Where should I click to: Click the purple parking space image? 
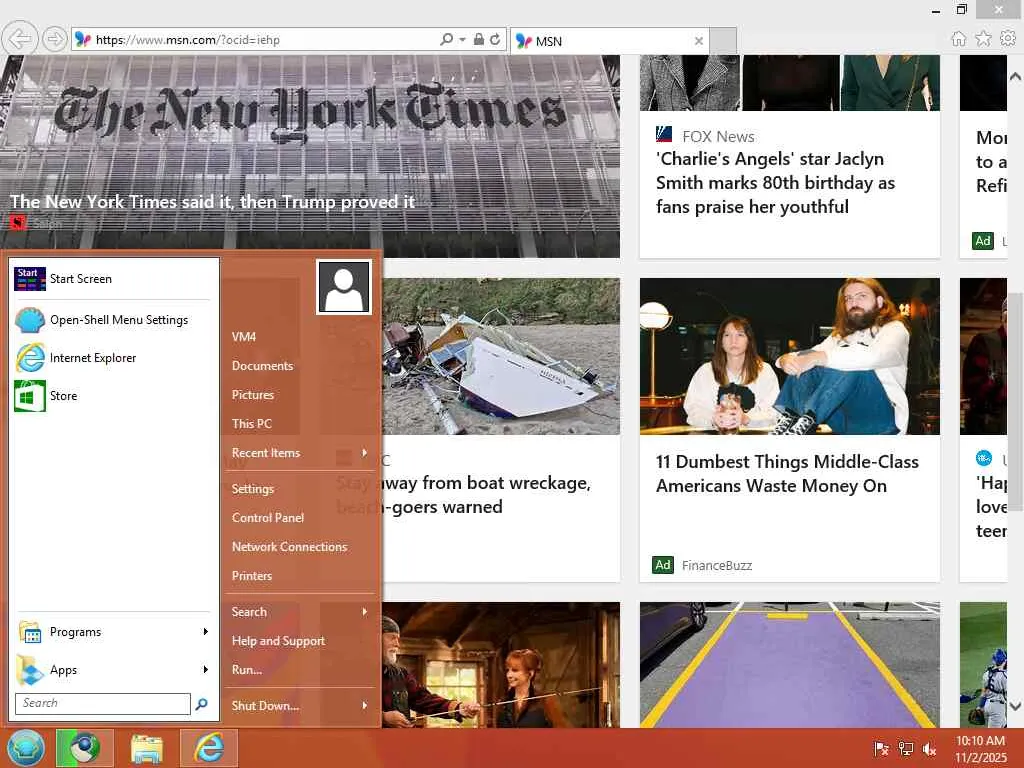point(790,665)
